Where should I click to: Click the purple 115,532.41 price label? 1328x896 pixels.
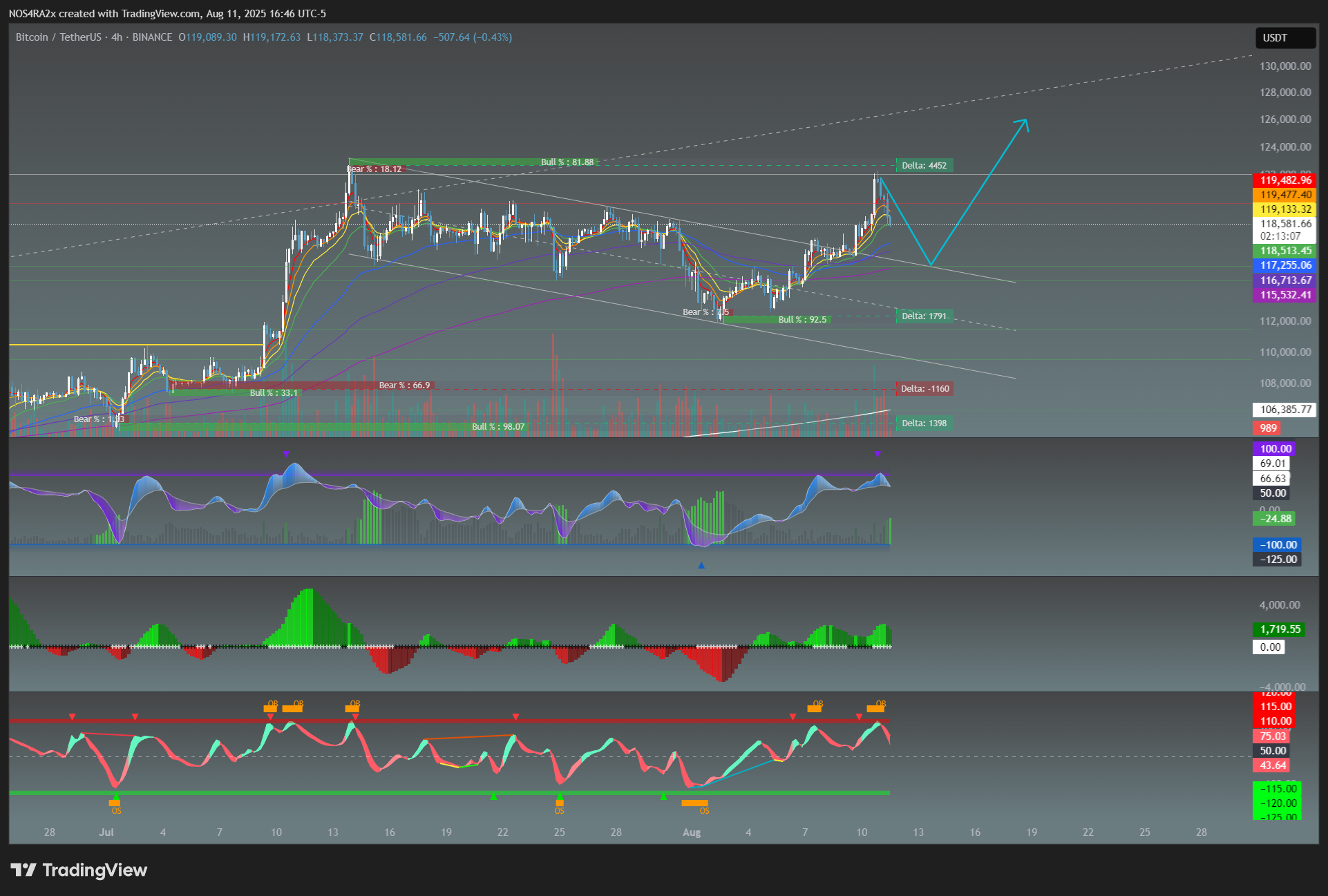click(x=1284, y=295)
